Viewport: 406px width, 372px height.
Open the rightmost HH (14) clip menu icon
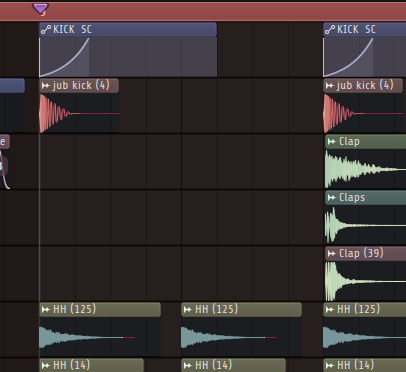tap(330, 366)
